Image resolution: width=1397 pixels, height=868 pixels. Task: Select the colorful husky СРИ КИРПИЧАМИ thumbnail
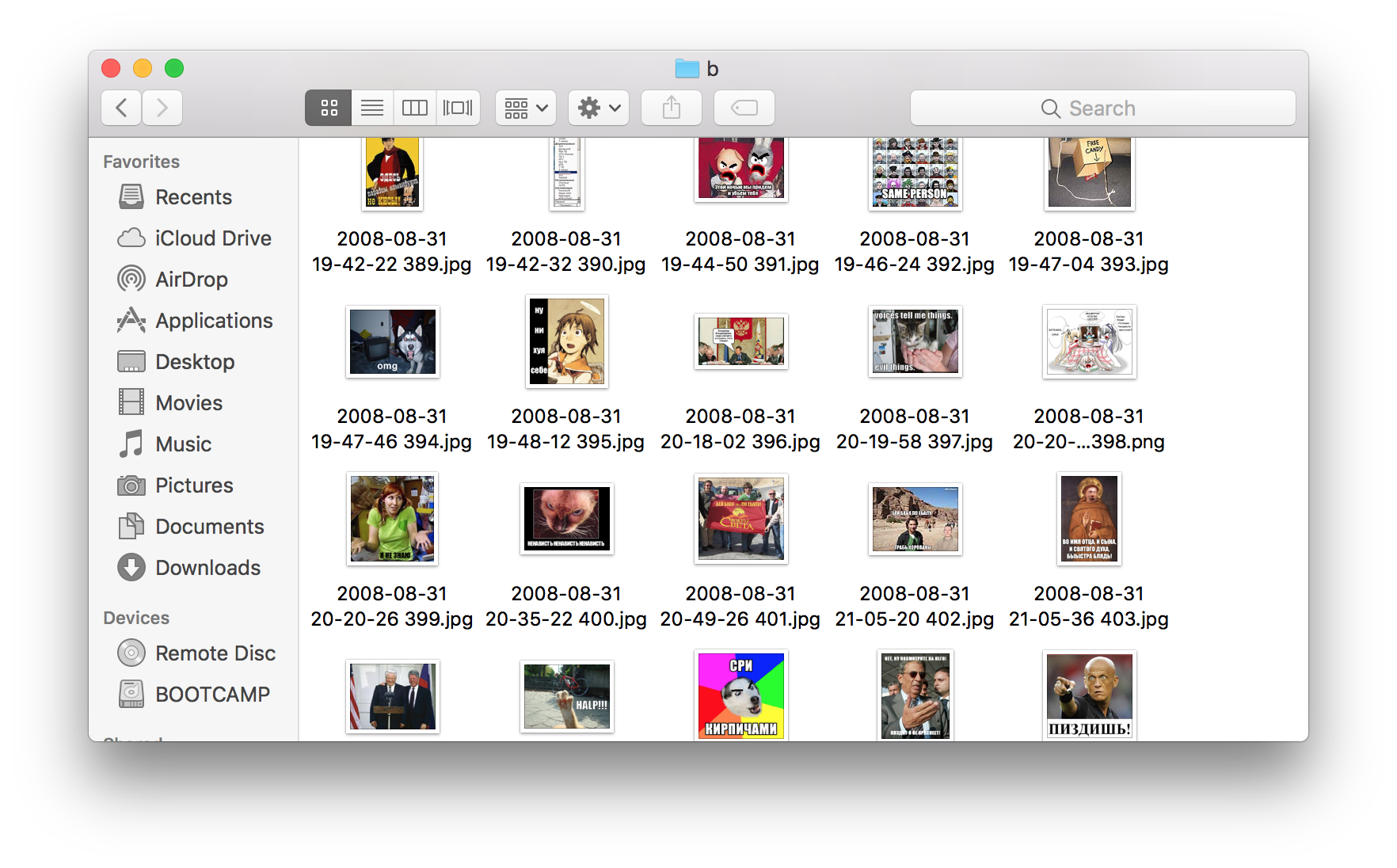coord(741,695)
